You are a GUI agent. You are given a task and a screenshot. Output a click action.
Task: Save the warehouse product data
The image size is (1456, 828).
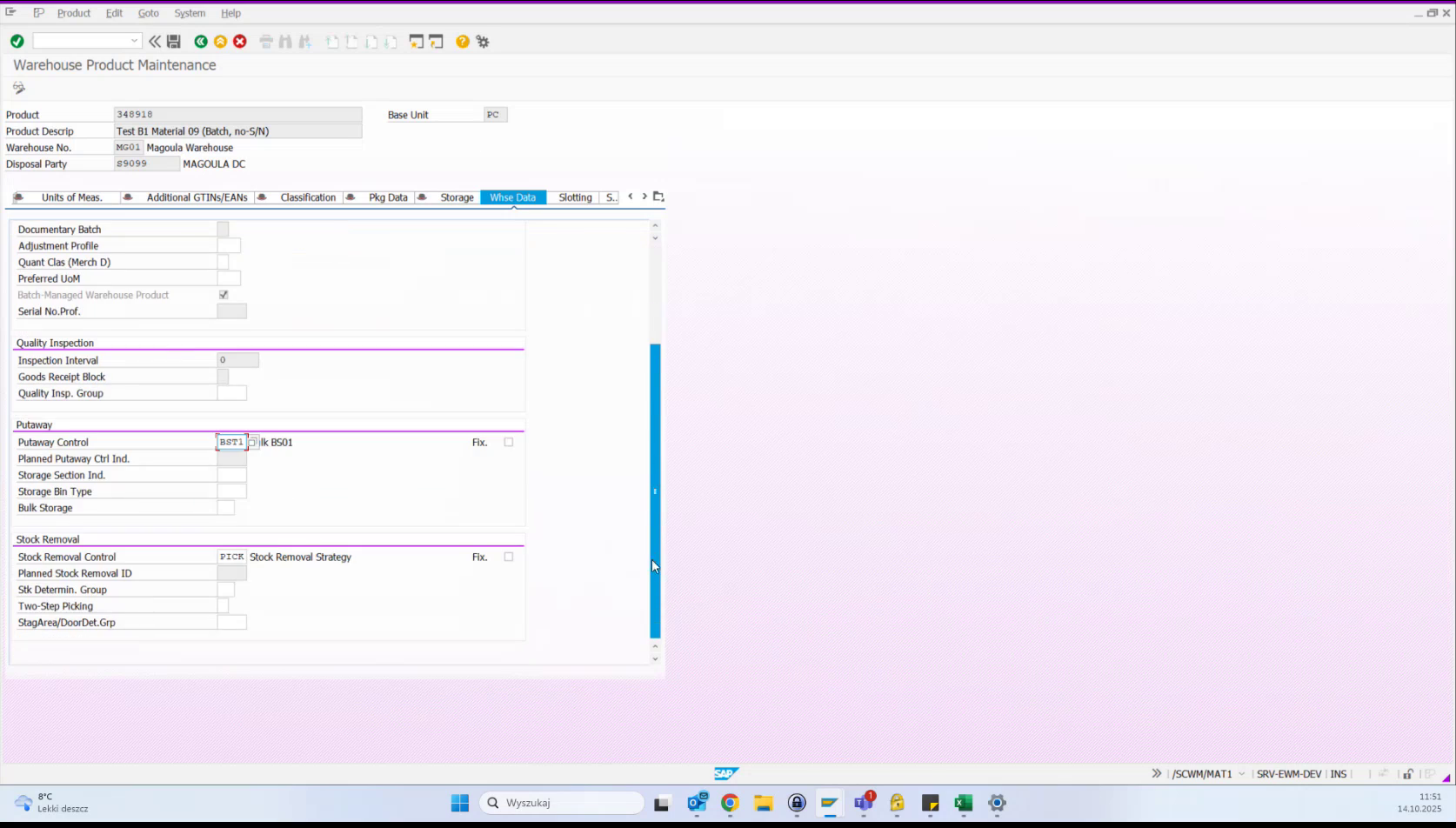[x=173, y=41]
